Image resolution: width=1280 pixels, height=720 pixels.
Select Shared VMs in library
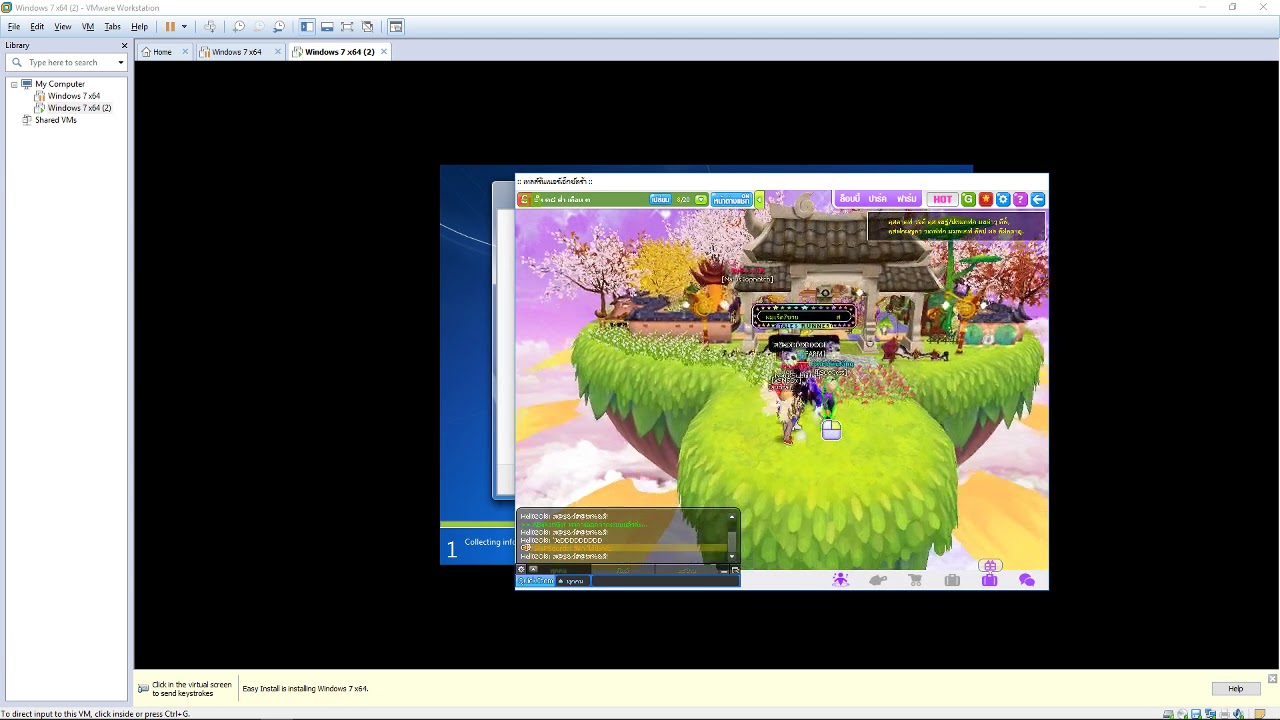55,120
